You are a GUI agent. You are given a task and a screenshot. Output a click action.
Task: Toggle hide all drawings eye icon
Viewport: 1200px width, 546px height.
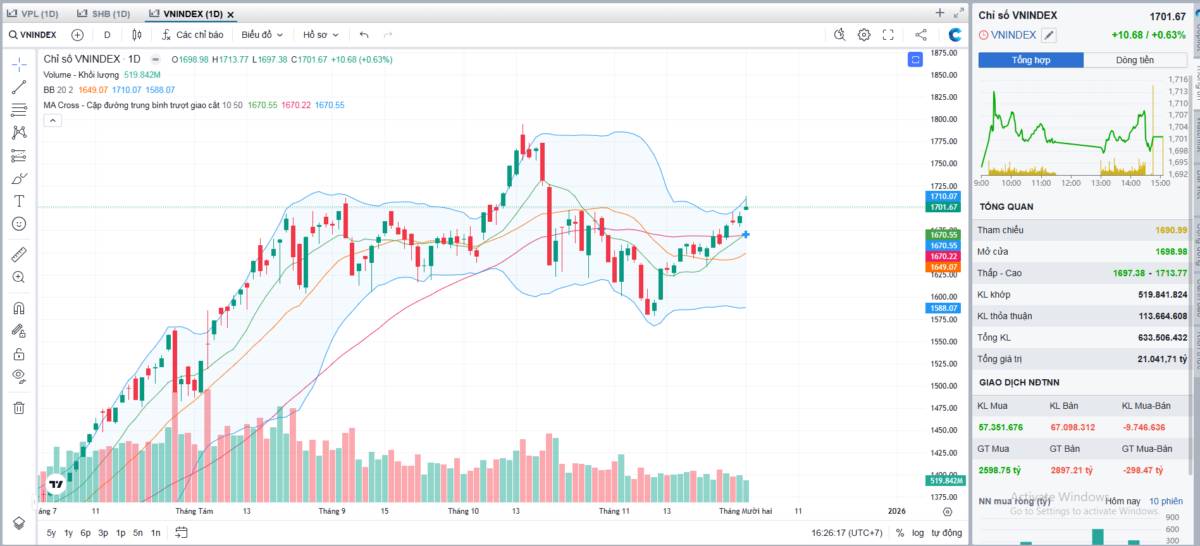pyautogui.click(x=18, y=376)
